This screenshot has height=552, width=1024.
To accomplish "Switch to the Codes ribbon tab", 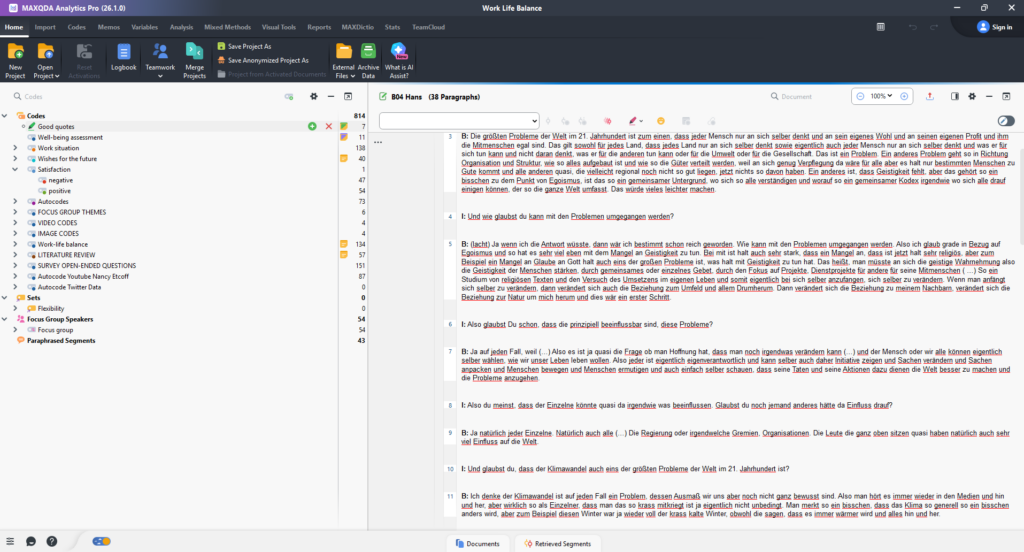I will pos(76,27).
